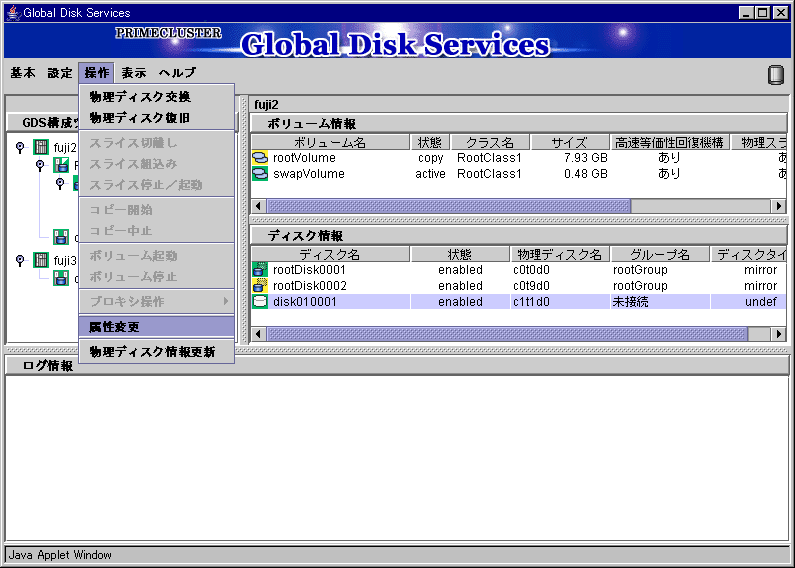Viewport: 795px width, 568px height.
Task: Collapse the fuji3 tree node
Action: point(20,260)
